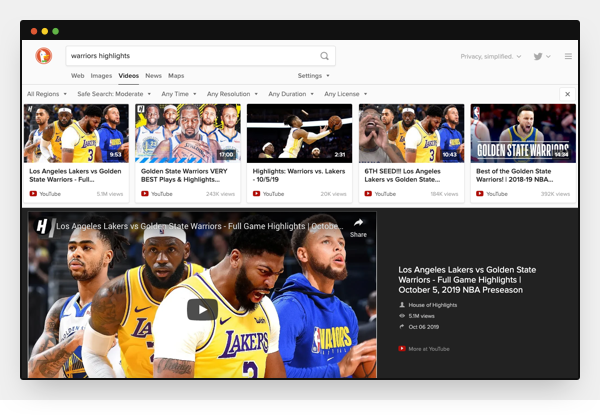Viewport: 600px width, 415px height.
Task: Open the 10:43 6TH SEED thumbnail
Action: pyautogui.click(x=411, y=133)
